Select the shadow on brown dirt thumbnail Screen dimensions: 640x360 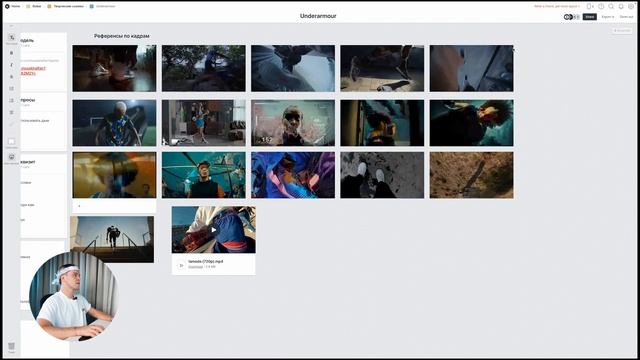pyautogui.click(x=472, y=175)
